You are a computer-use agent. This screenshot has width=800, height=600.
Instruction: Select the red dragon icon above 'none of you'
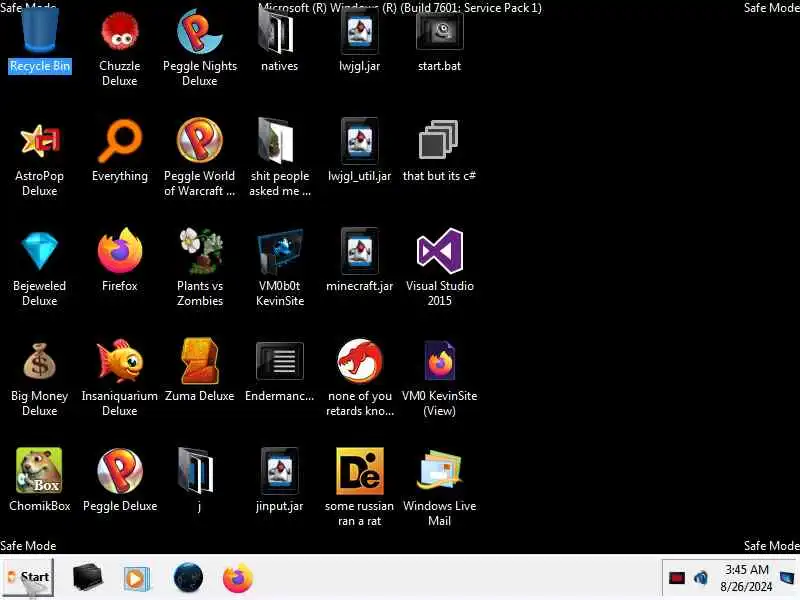tap(359, 361)
